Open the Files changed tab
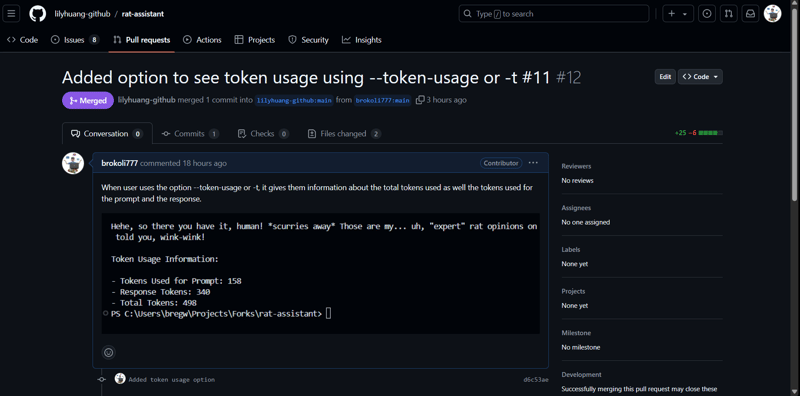The width and height of the screenshot is (800, 396). click(344, 134)
